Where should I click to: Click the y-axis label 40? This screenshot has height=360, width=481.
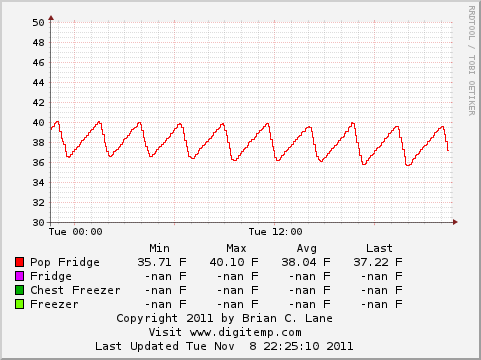38,123
